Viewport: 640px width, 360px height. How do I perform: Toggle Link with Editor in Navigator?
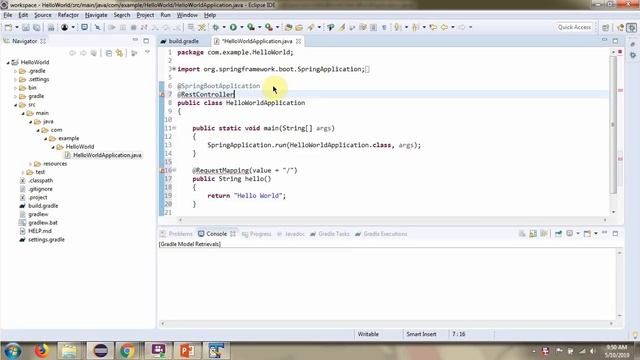119,53
